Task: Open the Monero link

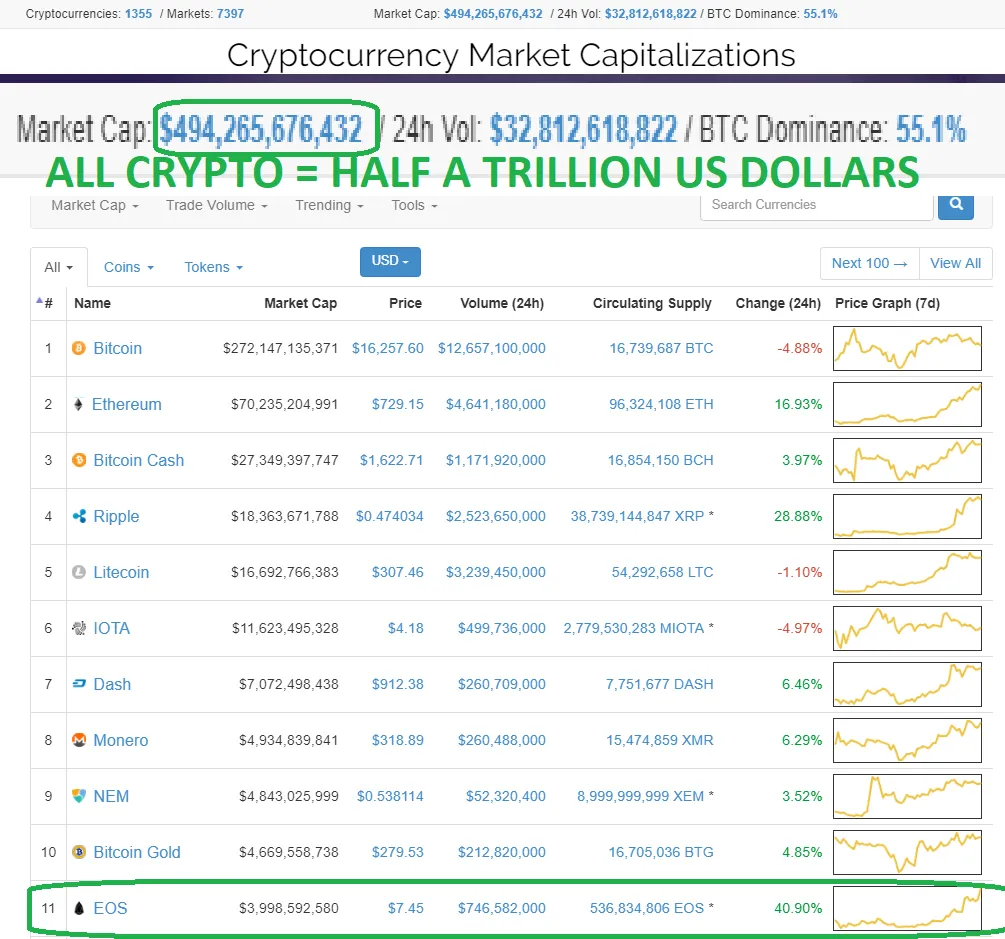Action: point(120,740)
